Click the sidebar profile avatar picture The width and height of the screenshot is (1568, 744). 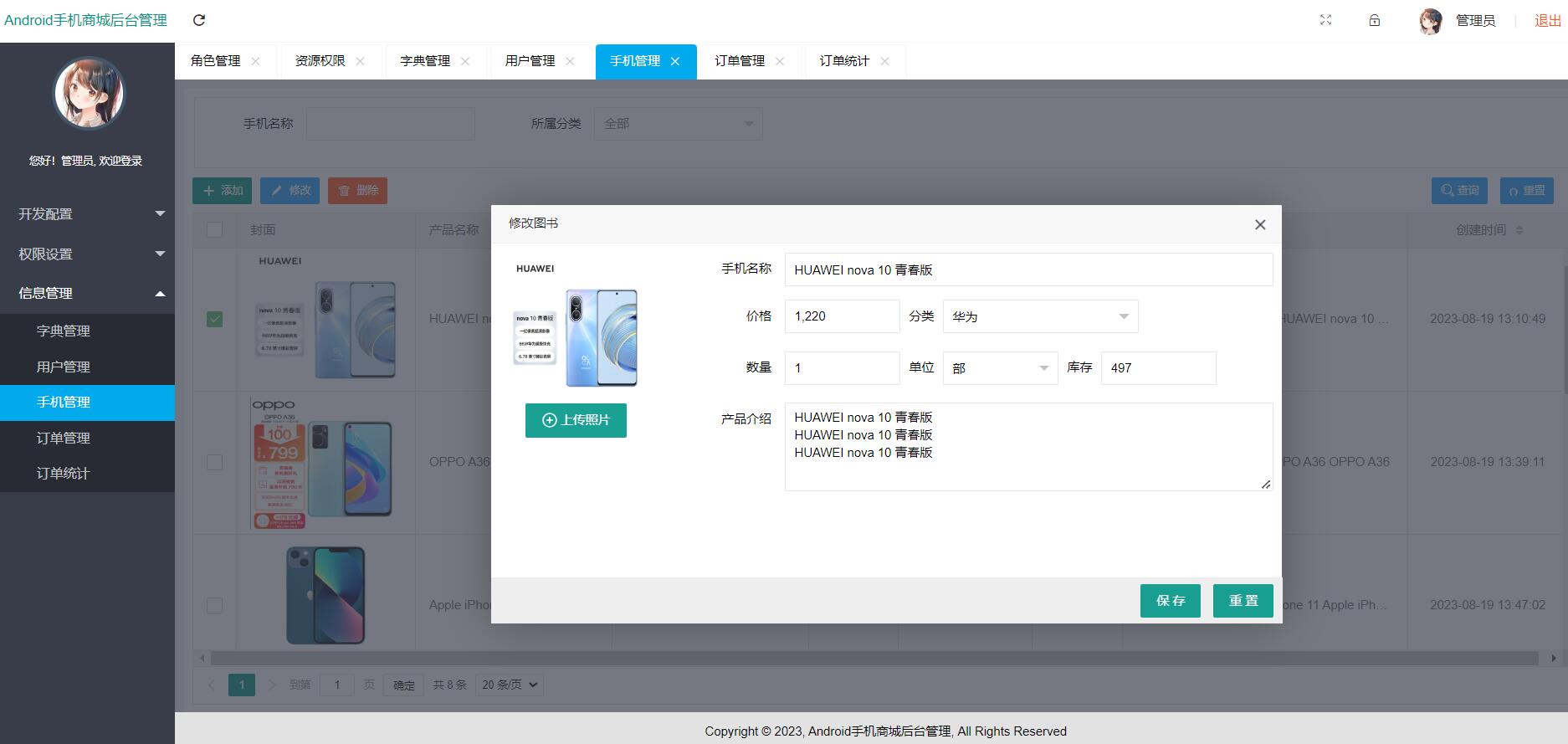(89, 93)
